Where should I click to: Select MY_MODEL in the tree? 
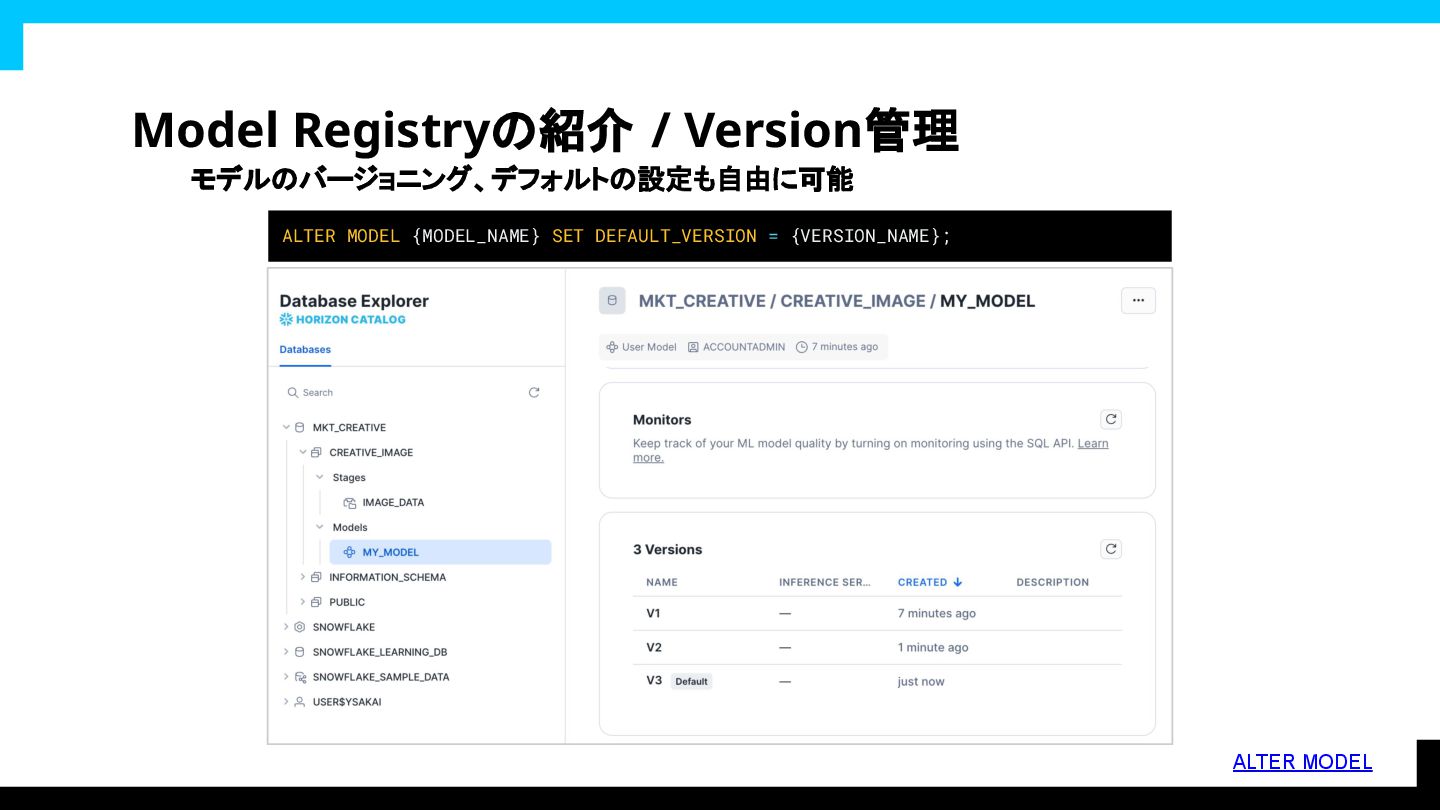(440, 552)
